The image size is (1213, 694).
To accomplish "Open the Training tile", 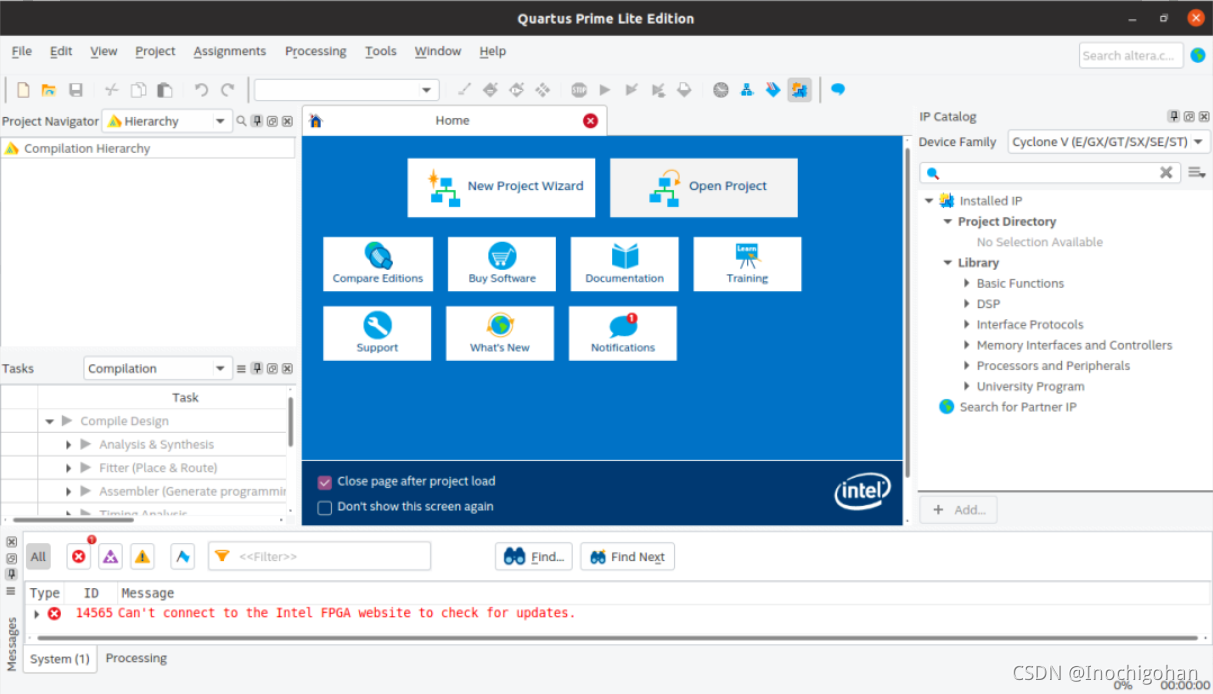I will [747, 264].
